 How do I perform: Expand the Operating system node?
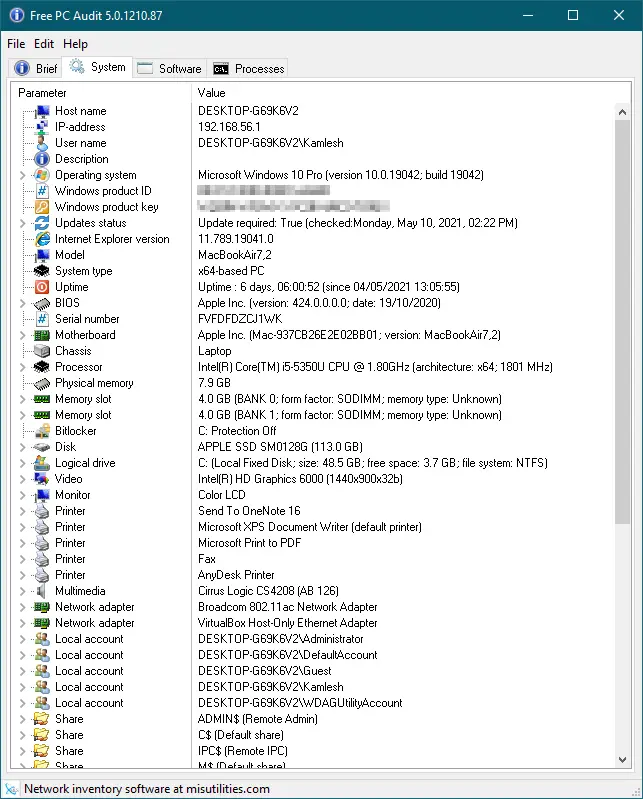coord(22,175)
